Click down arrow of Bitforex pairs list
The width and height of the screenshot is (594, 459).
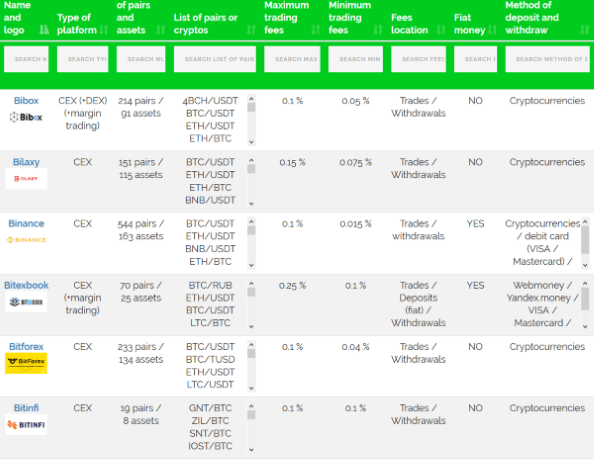point(251,388)
